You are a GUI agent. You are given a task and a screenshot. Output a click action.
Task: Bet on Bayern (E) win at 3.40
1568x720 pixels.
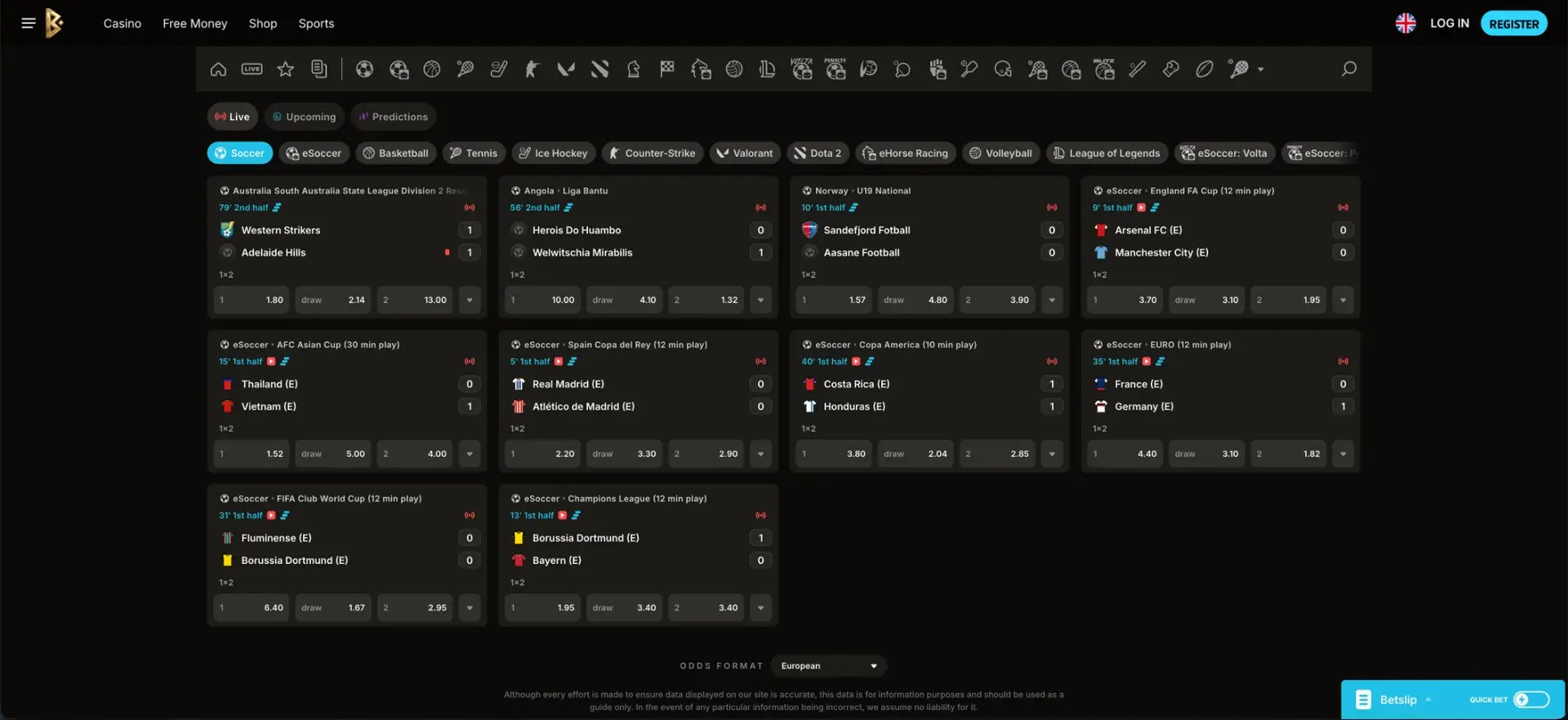click(706, 608)
